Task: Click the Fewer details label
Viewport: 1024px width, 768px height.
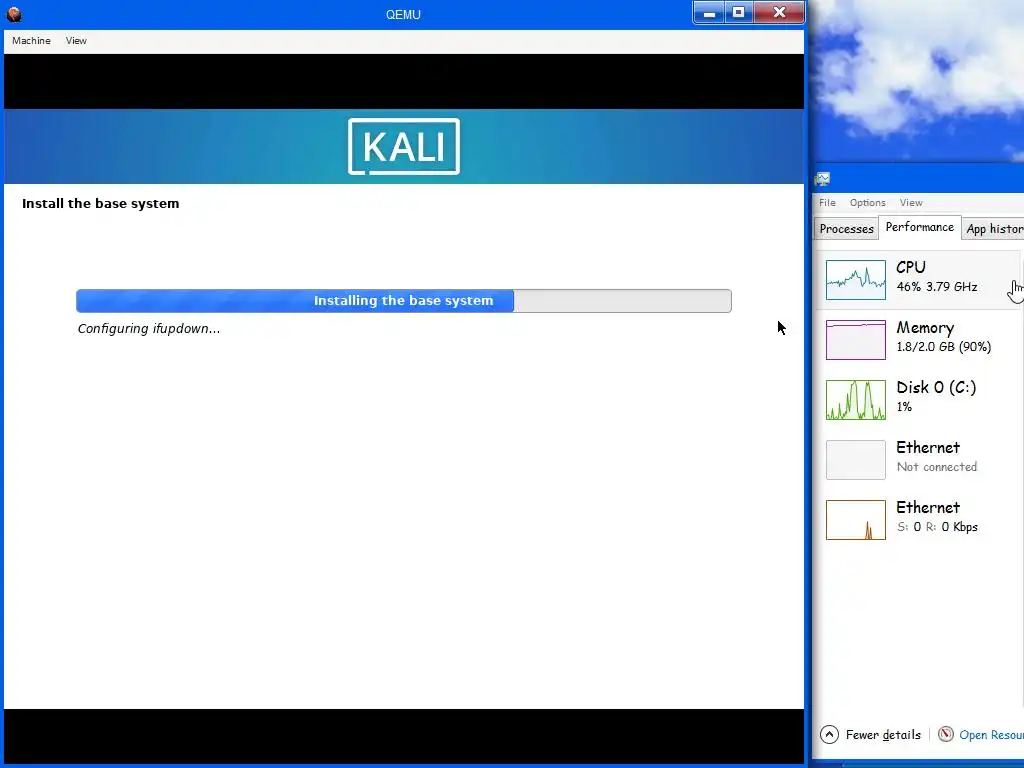Action: click(x=883, y=735)
